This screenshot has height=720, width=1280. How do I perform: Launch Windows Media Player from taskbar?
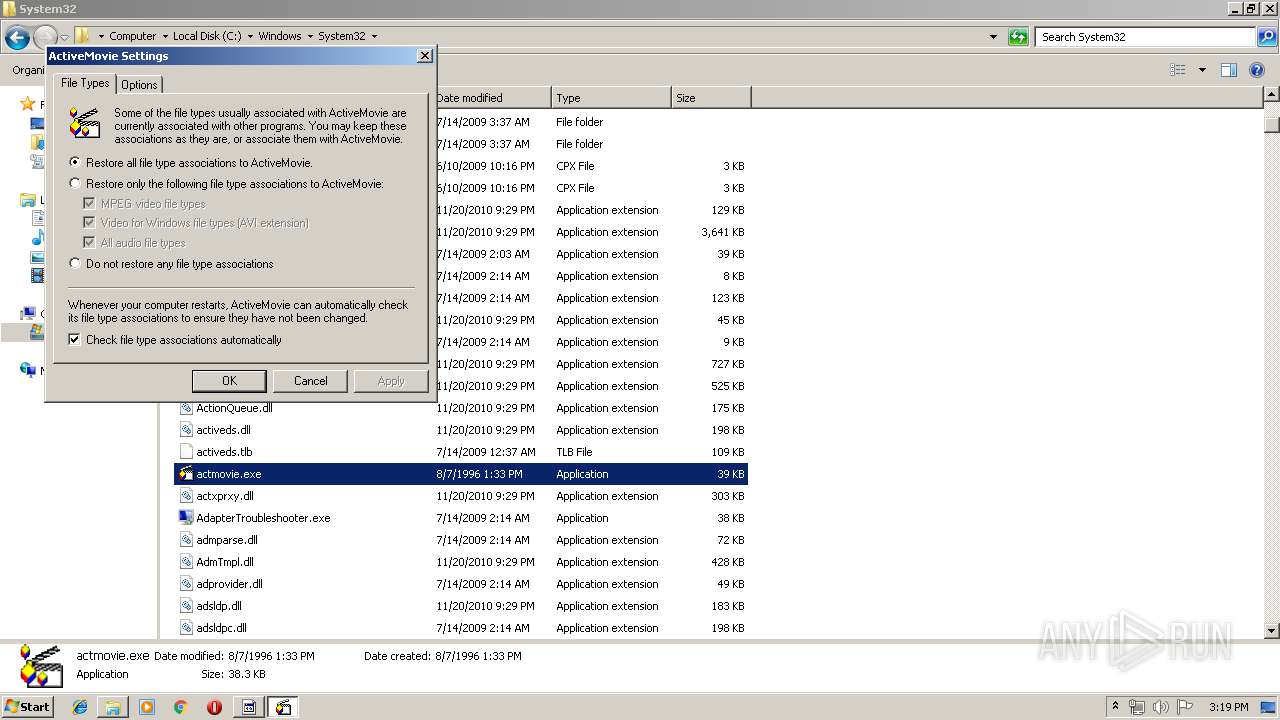coord(147,707)
